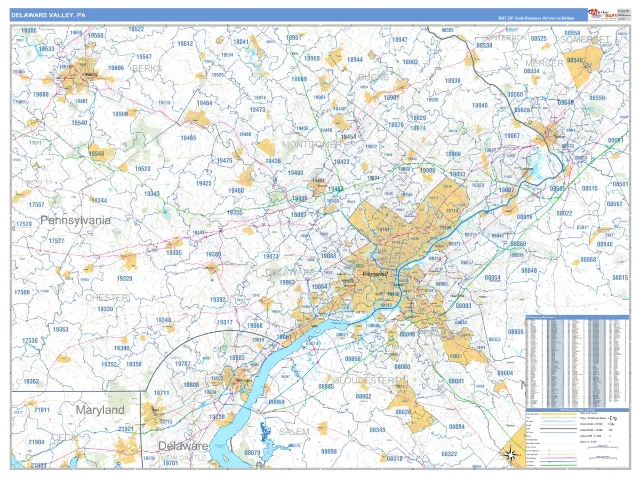
Task: Click ZIP code 08540 in yellow area
Action: pyautogui.click(x=575, y=60)
